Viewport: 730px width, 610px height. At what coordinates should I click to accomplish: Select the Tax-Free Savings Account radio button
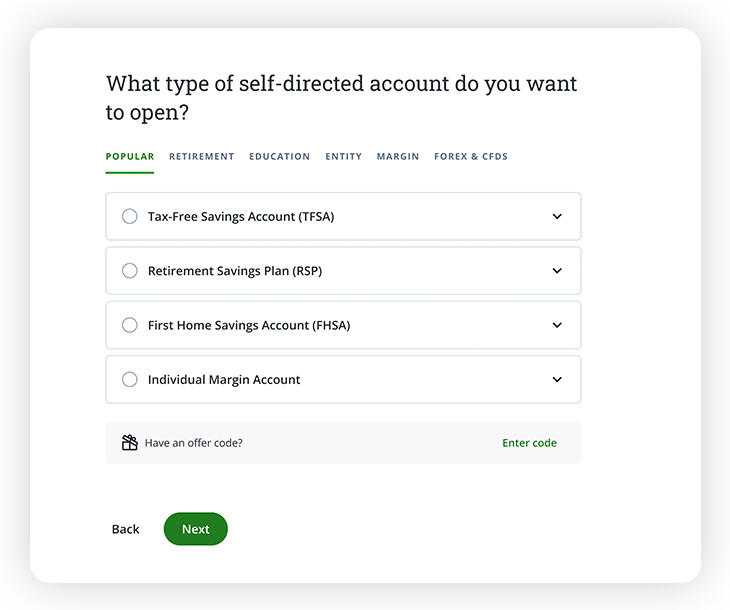(130, 216)
